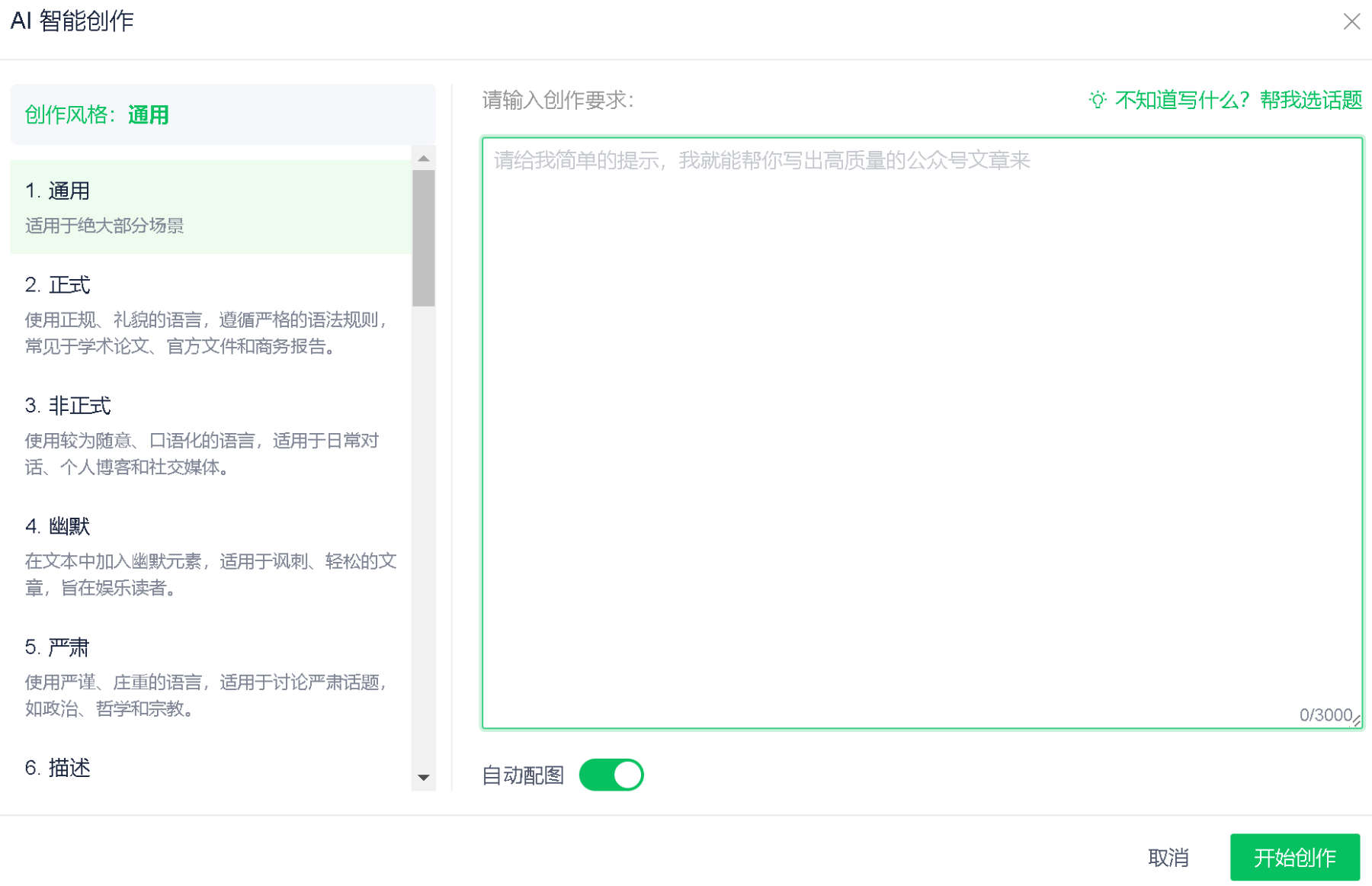Image resolution: width=1372 pixels, height=886 pixels.
Task: Click the 开始创作 button
Action: (x=1294, y=858)
